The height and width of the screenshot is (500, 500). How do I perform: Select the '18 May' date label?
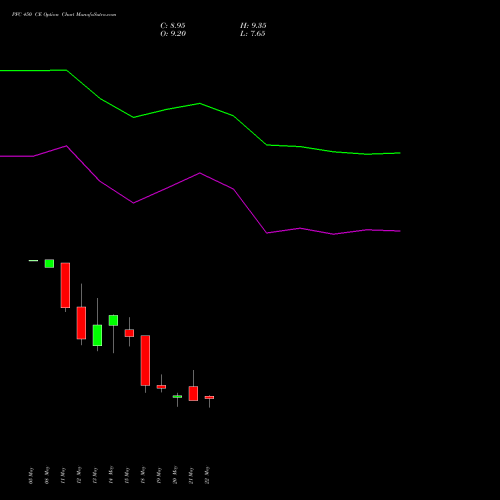point(143,475)
